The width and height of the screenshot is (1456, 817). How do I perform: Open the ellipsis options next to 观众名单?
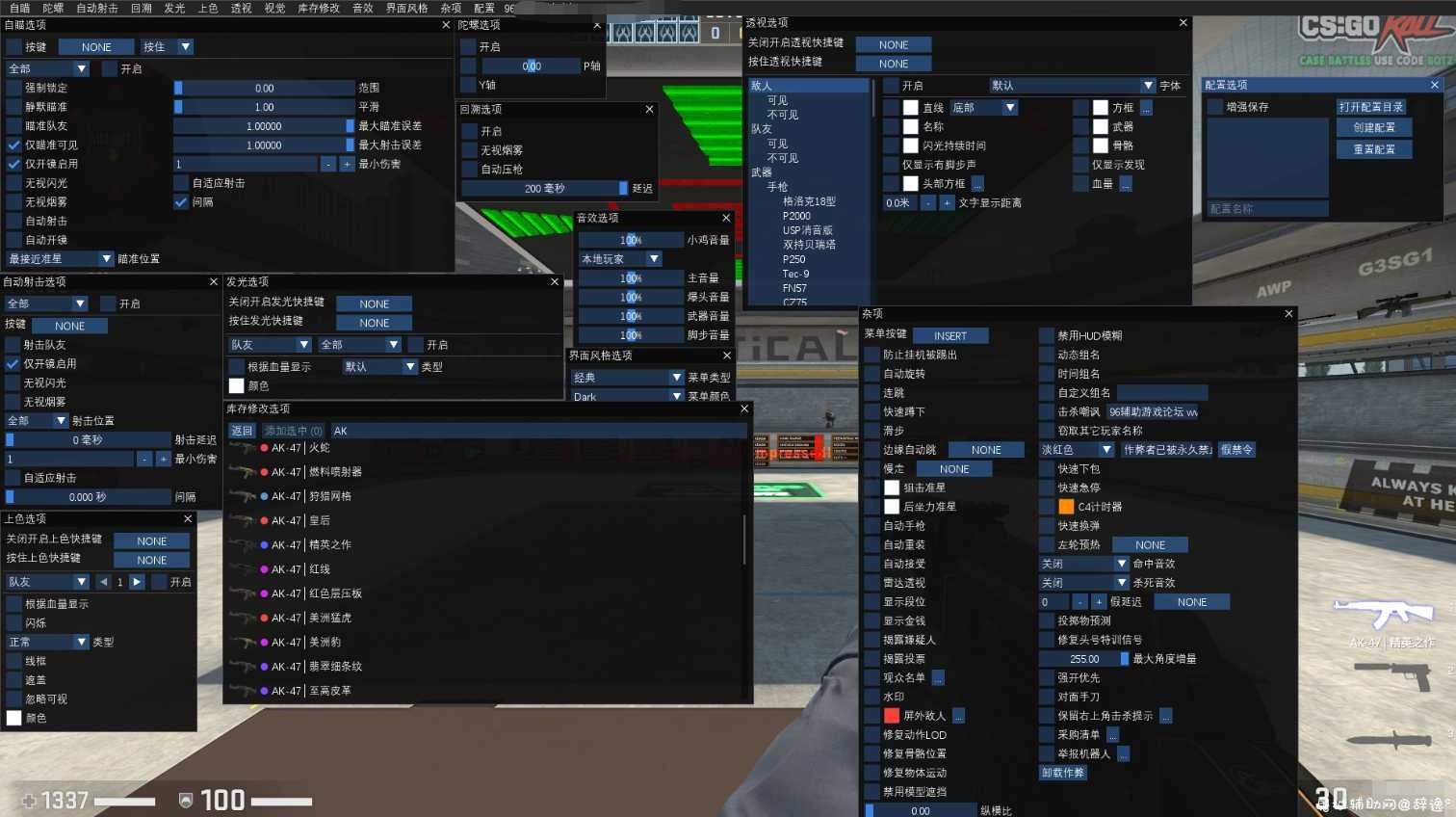point(938,678)
